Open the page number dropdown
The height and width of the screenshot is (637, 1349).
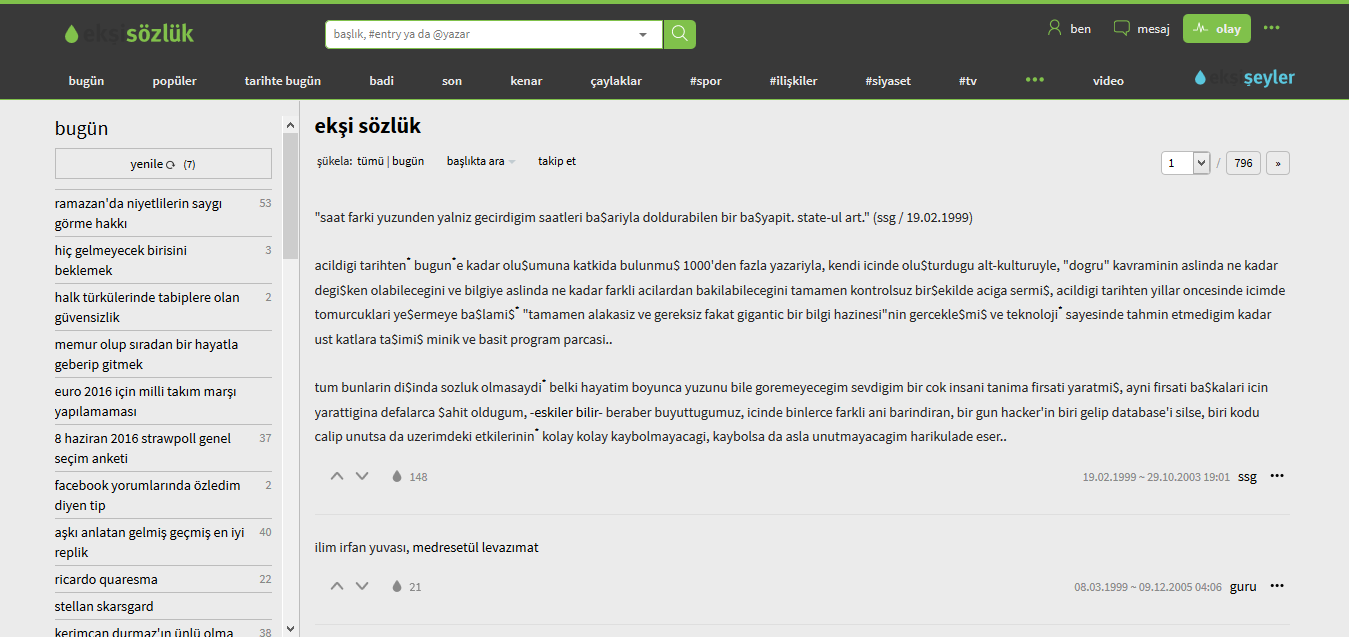1186,163
